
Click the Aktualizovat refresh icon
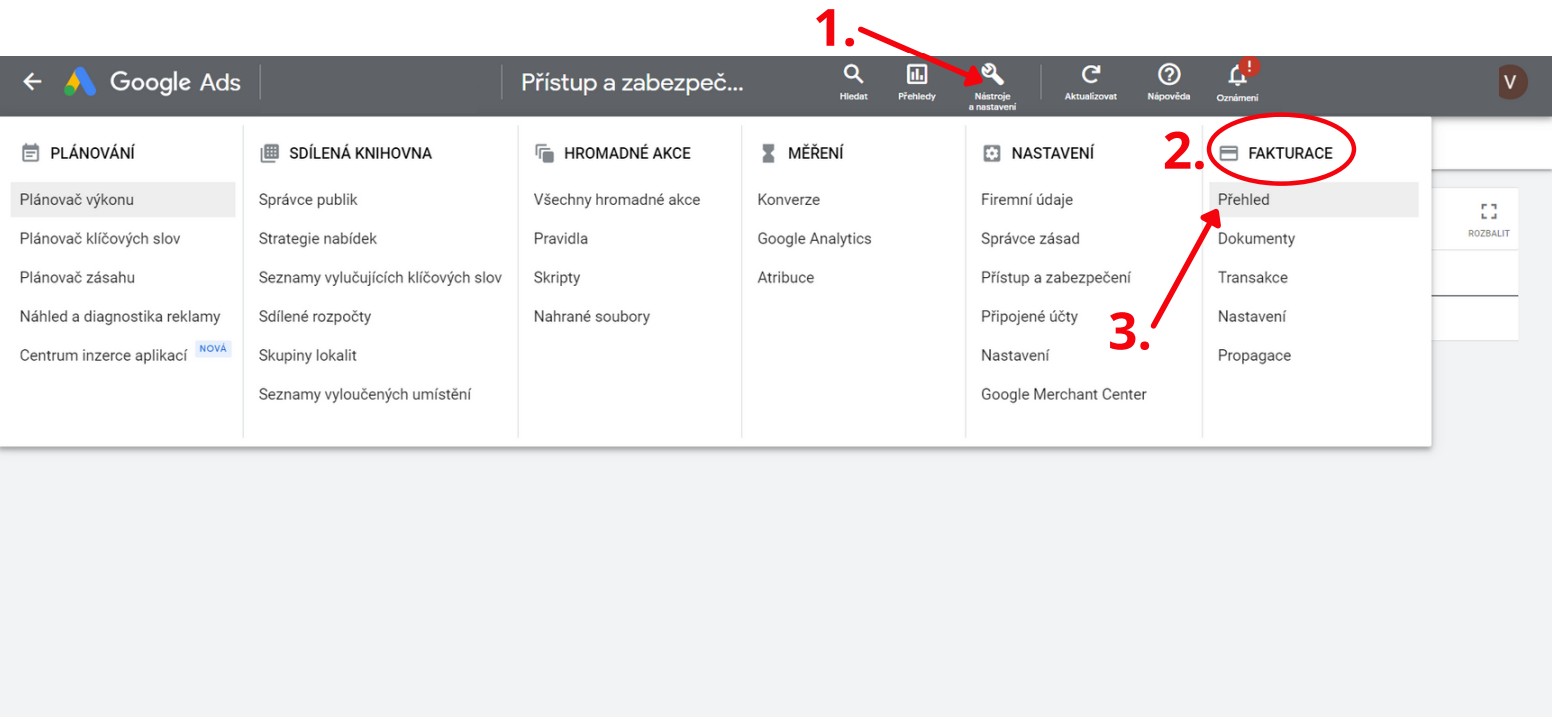pos(1091,74)
